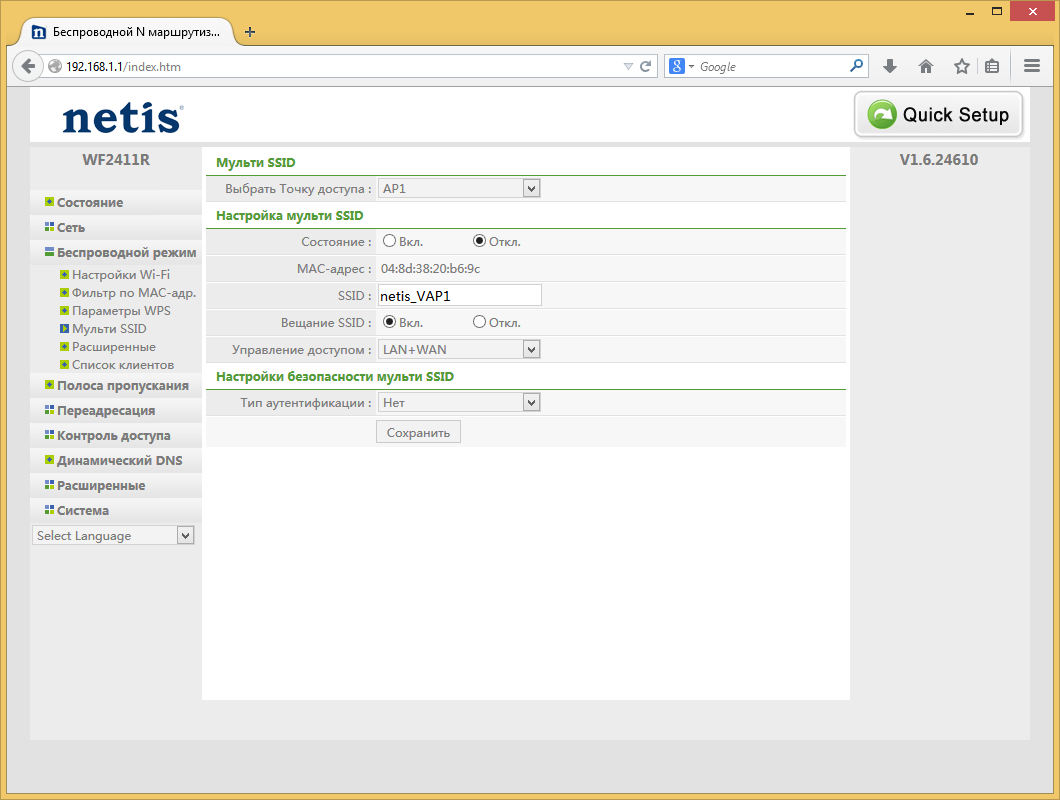Click the bullet icon beside Настройки Wi-Fi

pyautogui.click(x=64, y=275)
